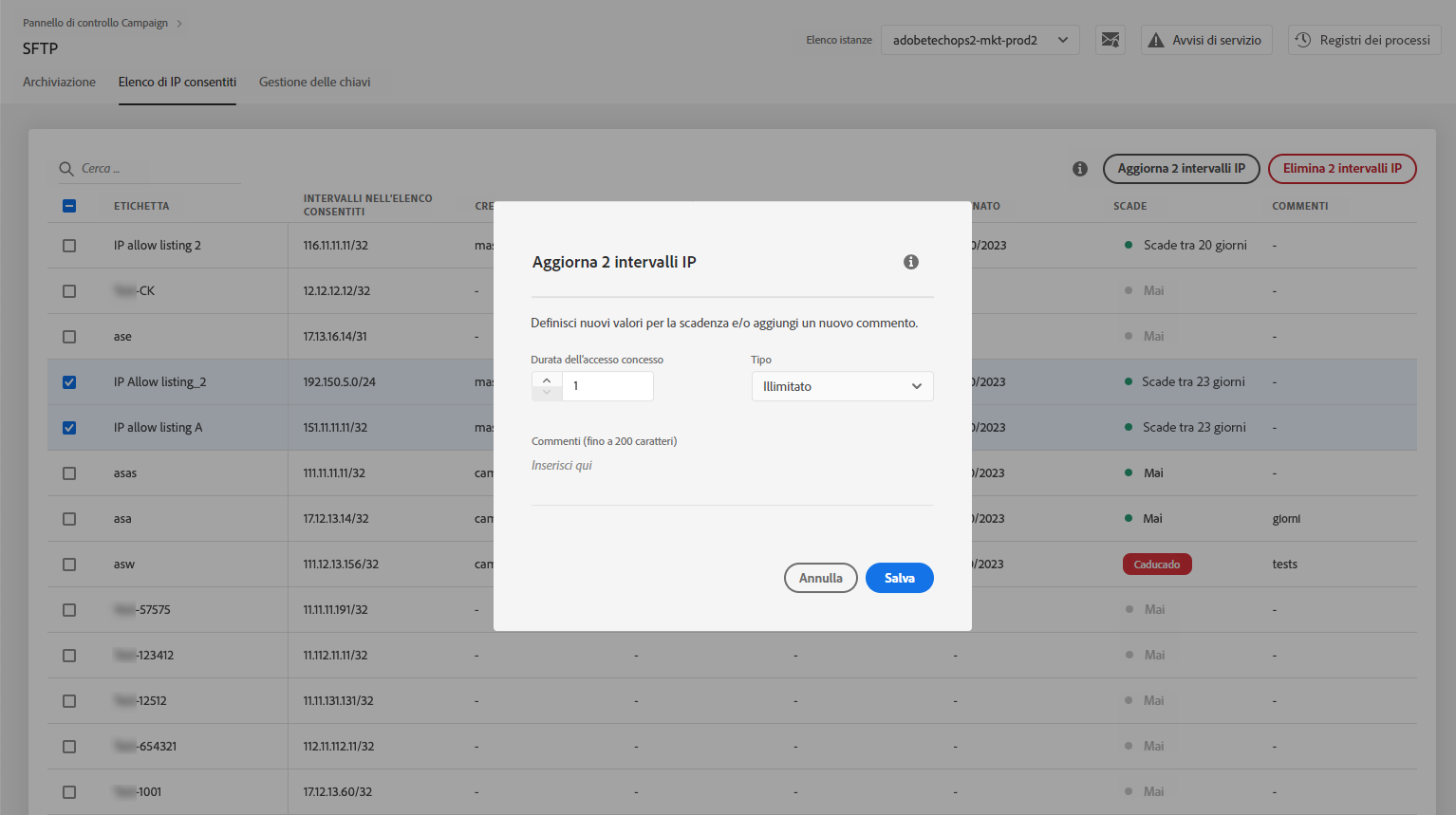
Task: Uncheck the IP allow listing A row
Action: click(69, 428)
